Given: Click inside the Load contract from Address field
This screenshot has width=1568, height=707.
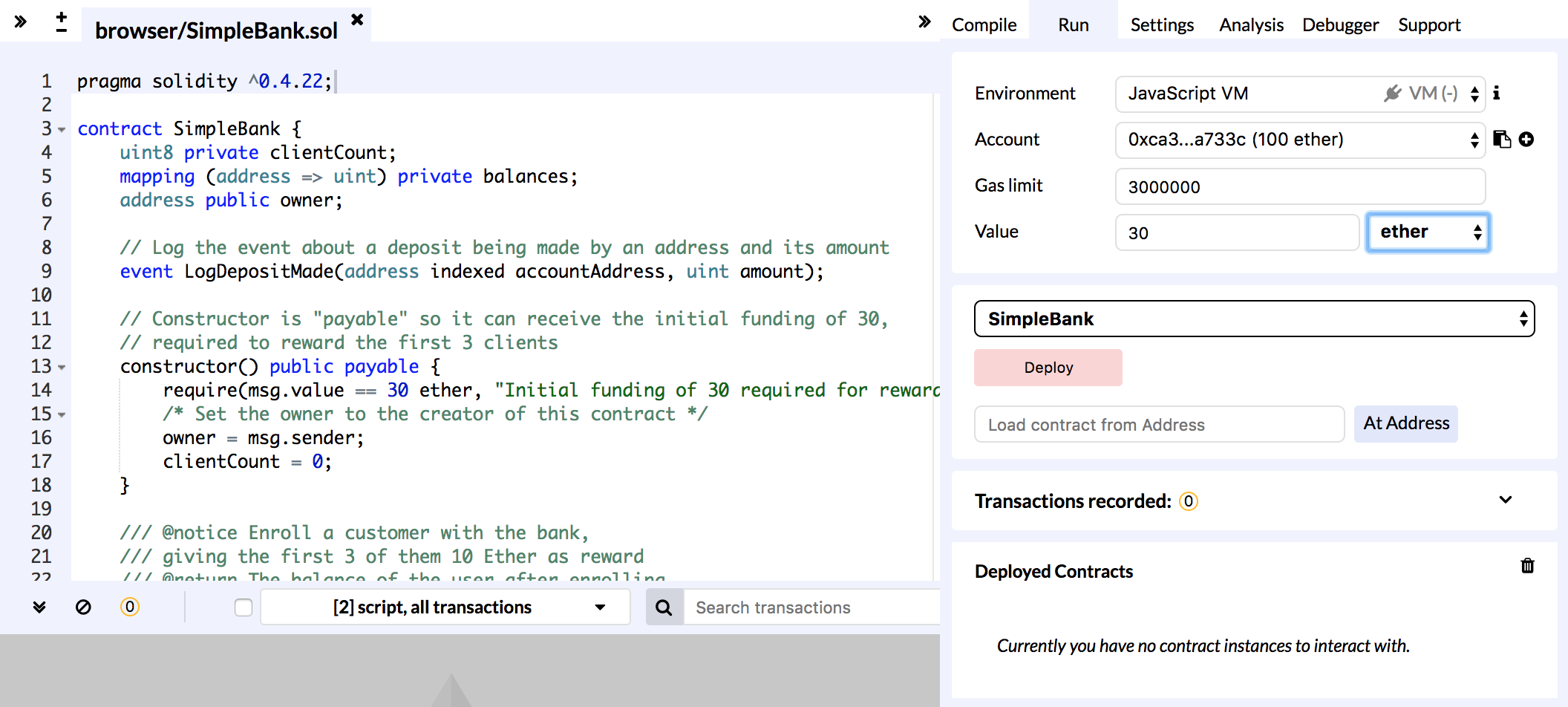Looking at the screenshot, I should coord(1158,424).
